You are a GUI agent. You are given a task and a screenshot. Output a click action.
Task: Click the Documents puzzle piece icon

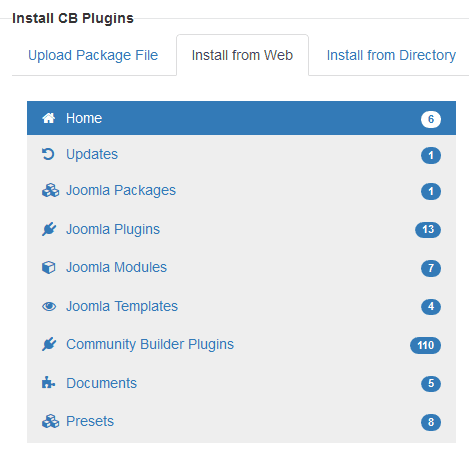48,383
